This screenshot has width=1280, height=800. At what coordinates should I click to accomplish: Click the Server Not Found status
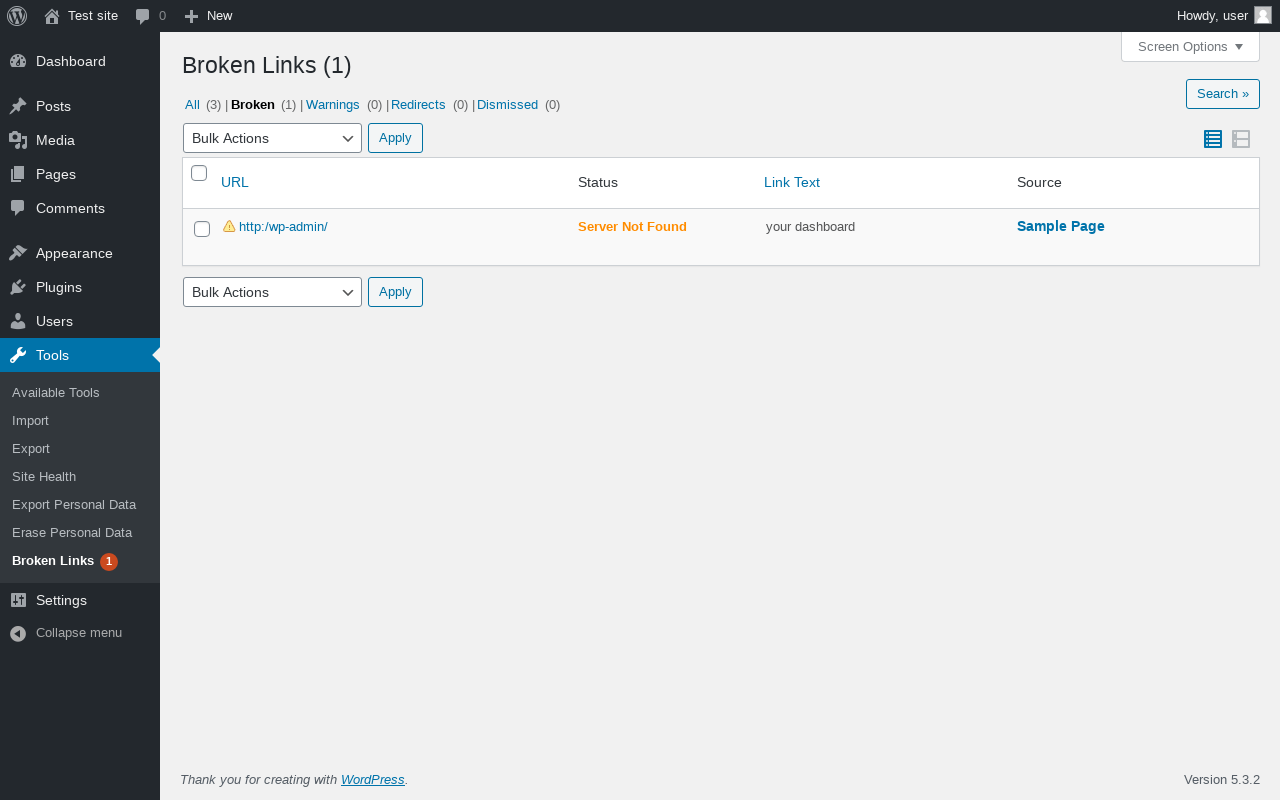click(x=632, y=227)
